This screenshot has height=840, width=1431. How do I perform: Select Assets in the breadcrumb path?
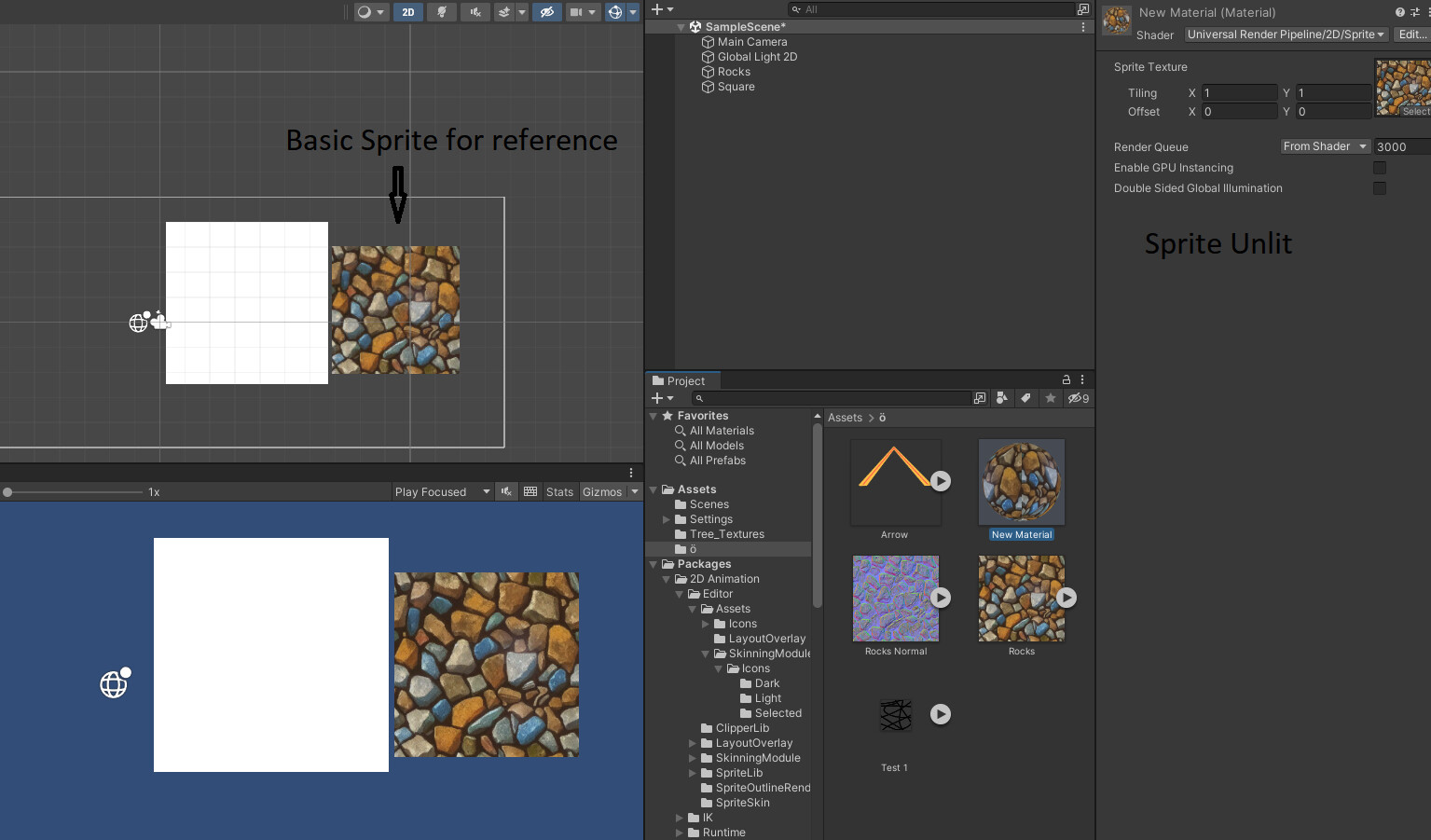[844, 418]
